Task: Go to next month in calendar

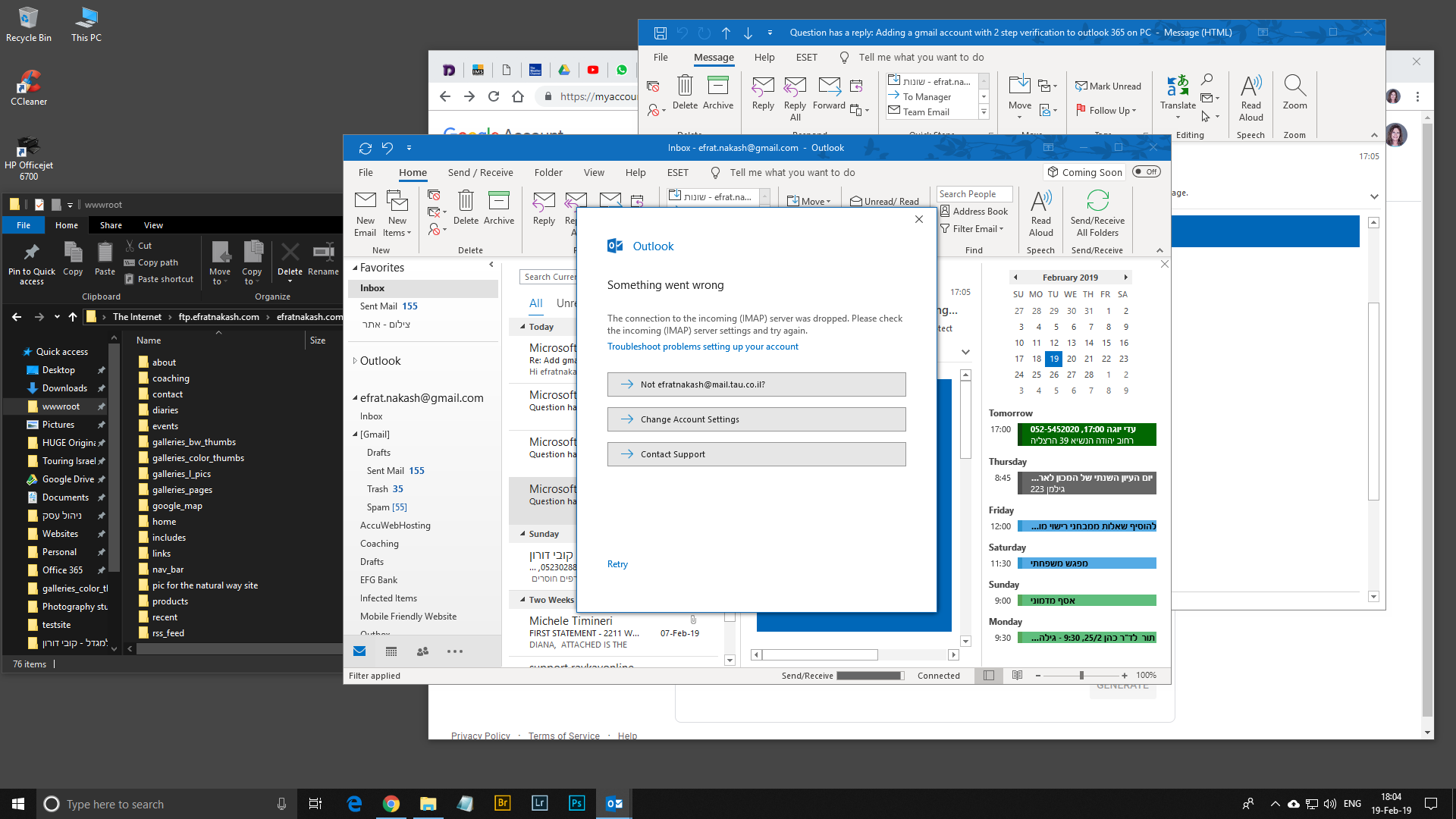Action: pos(1125,278)
